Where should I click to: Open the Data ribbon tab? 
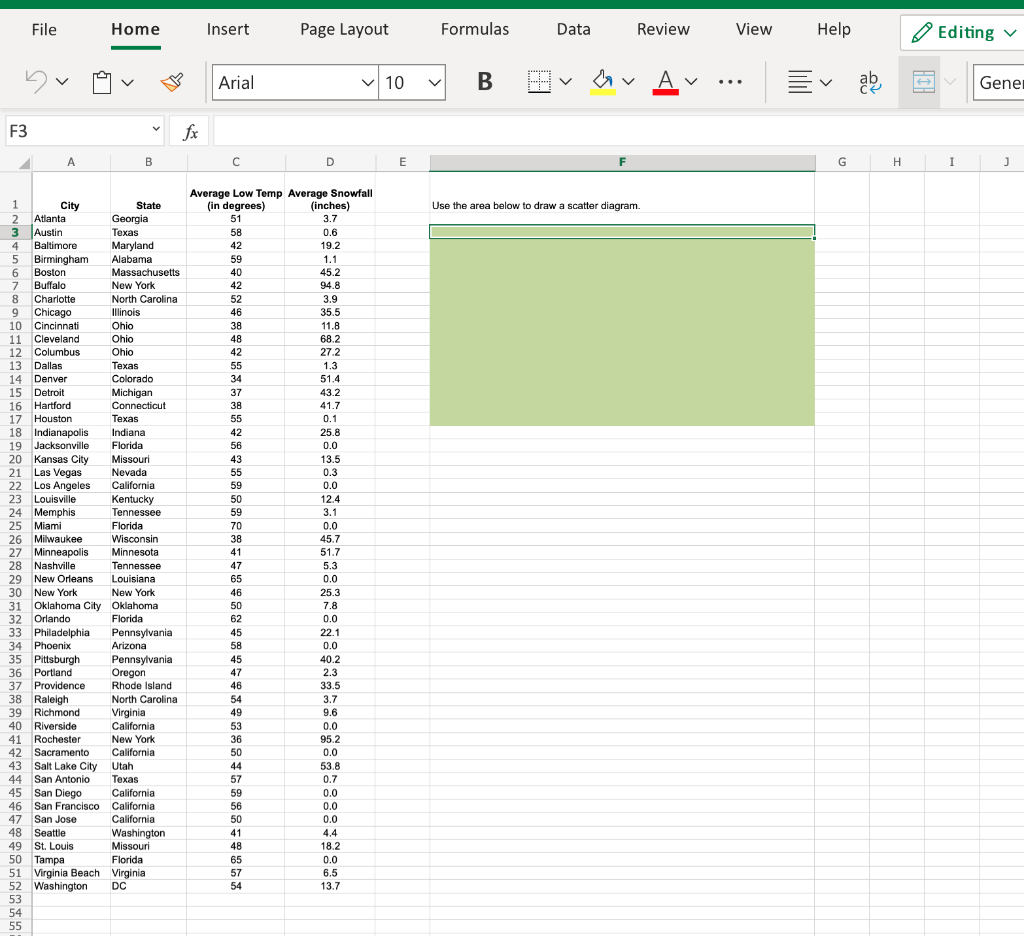(573, 29)
